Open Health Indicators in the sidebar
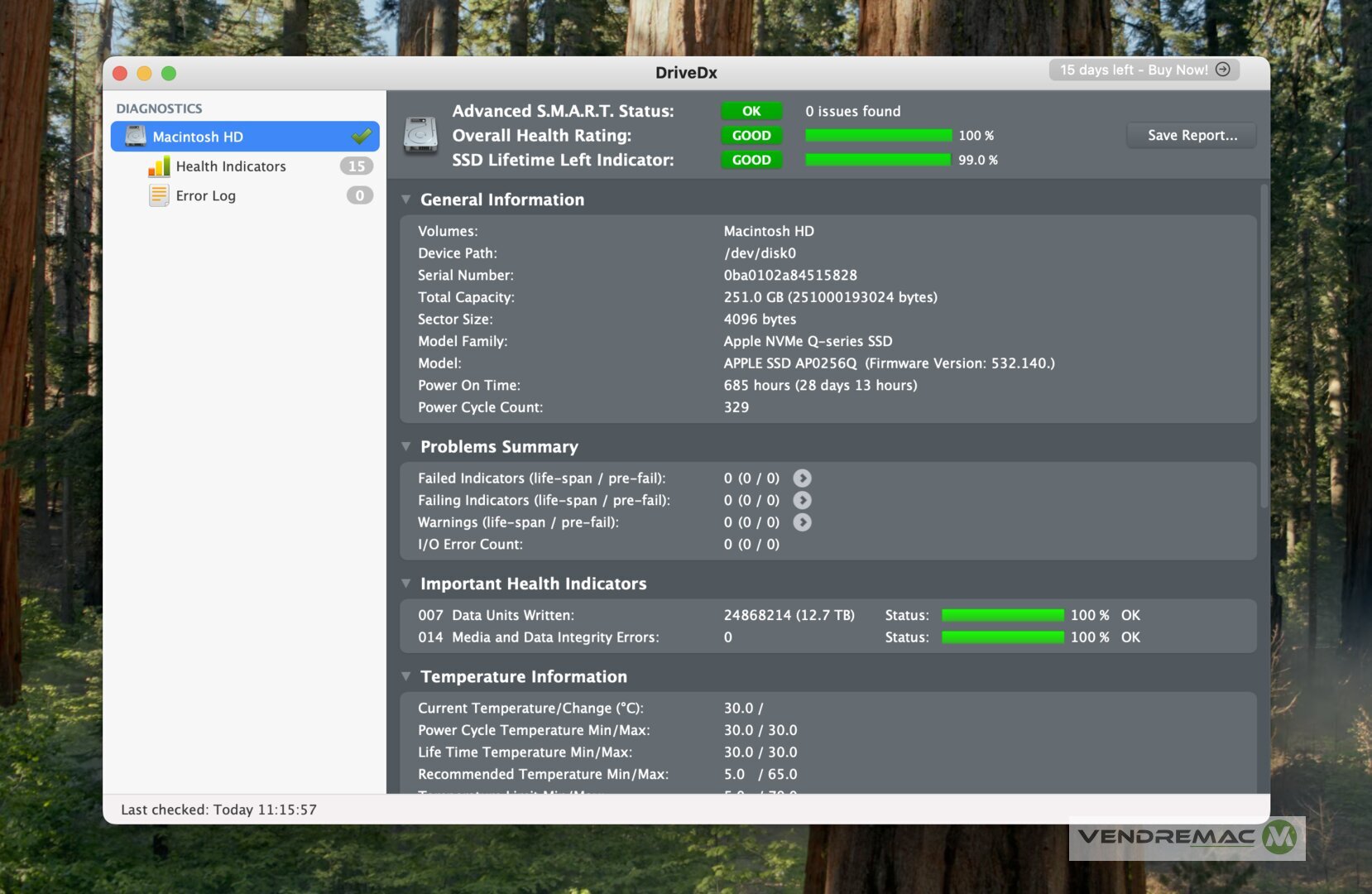This screenshot has height=894, width=1372. pos(231,166)
